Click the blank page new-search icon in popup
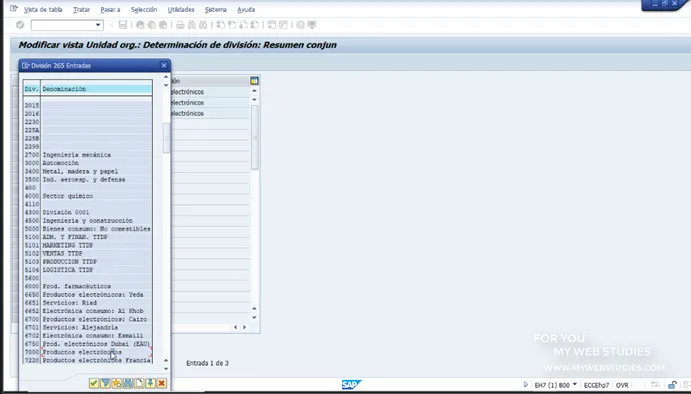The height and width of the screenshot is (394, 691). (x=139, y=383)
